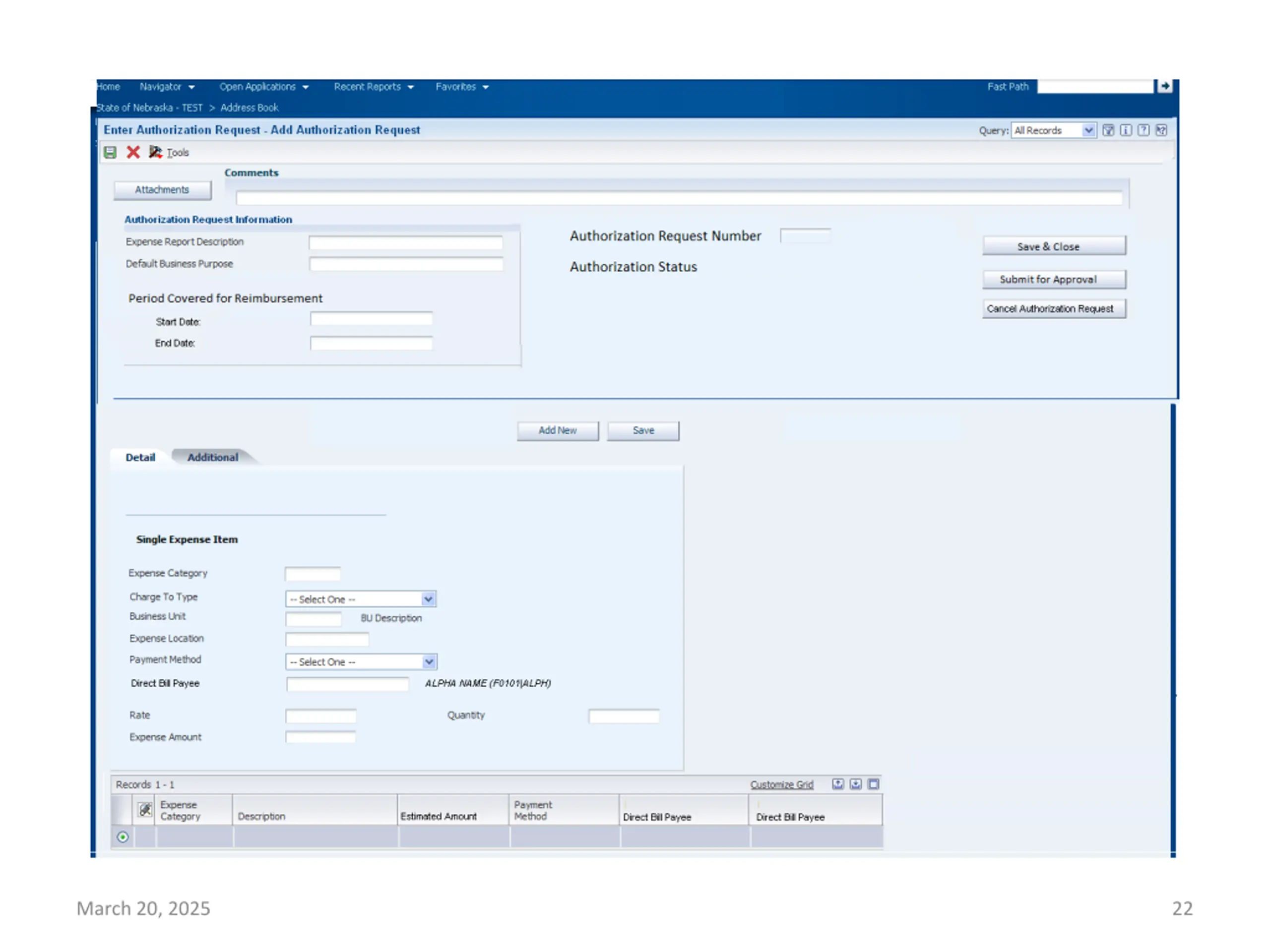Click the green Save icon in toolbar
The height and width of the screenshot is (952, 1270).
coord(110,152)
